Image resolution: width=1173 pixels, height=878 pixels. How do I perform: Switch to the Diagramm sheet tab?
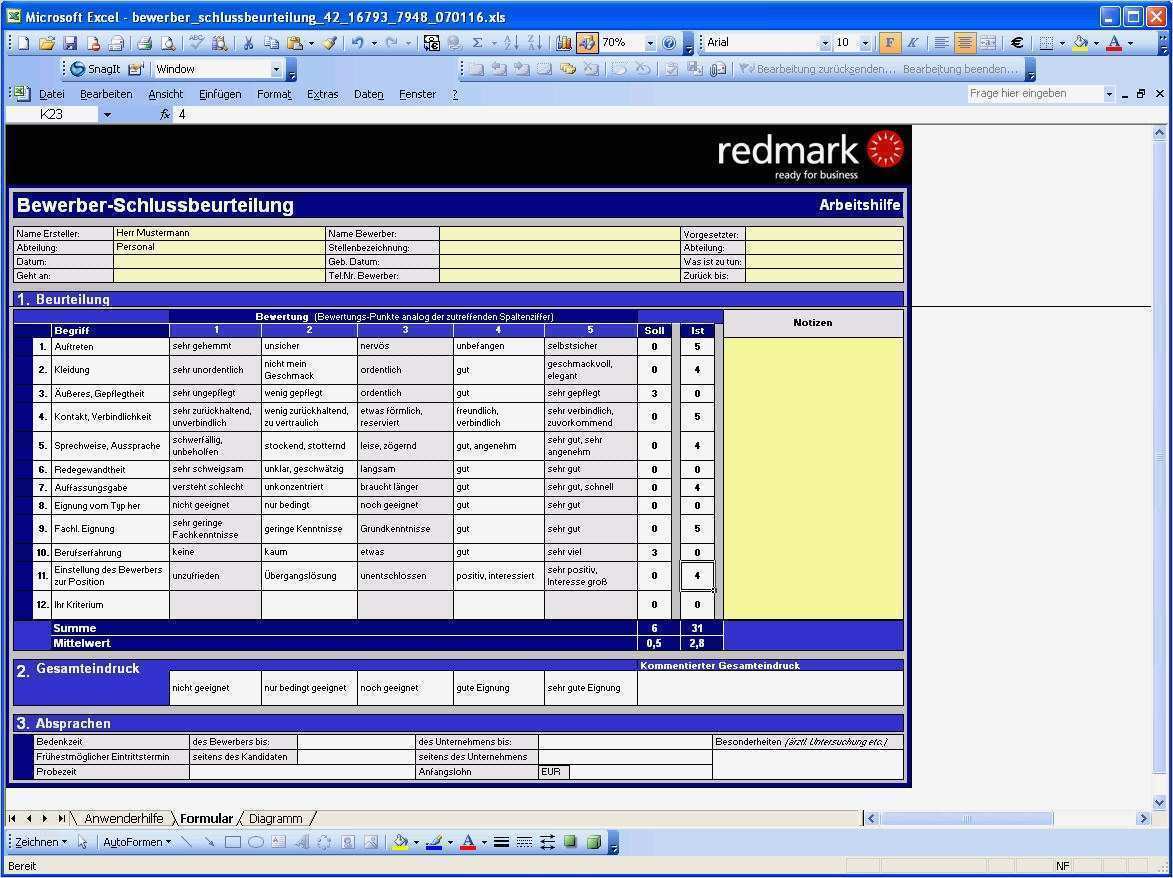[275, 818]
